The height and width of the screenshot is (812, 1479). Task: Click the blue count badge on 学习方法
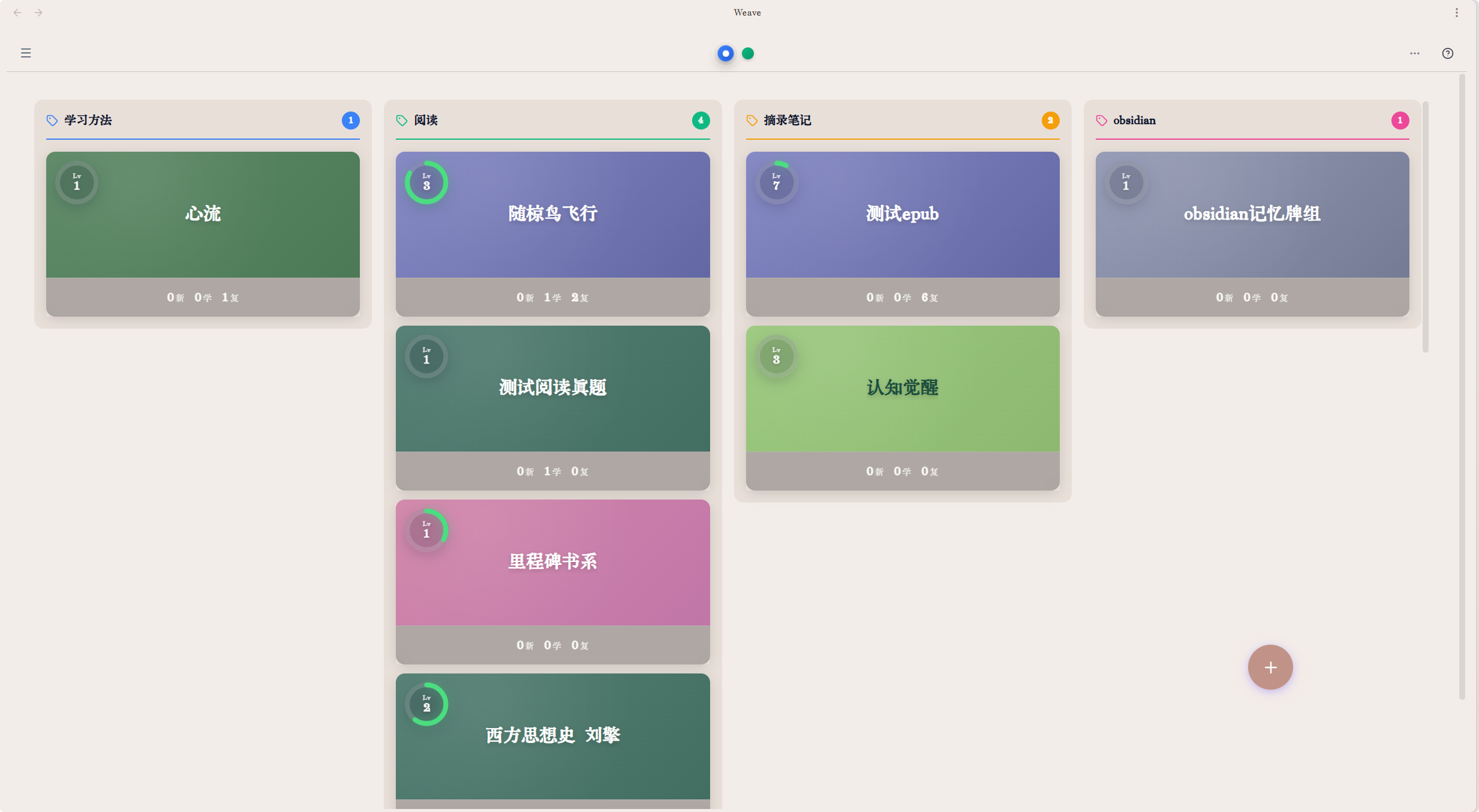click(x=351, y=121)
